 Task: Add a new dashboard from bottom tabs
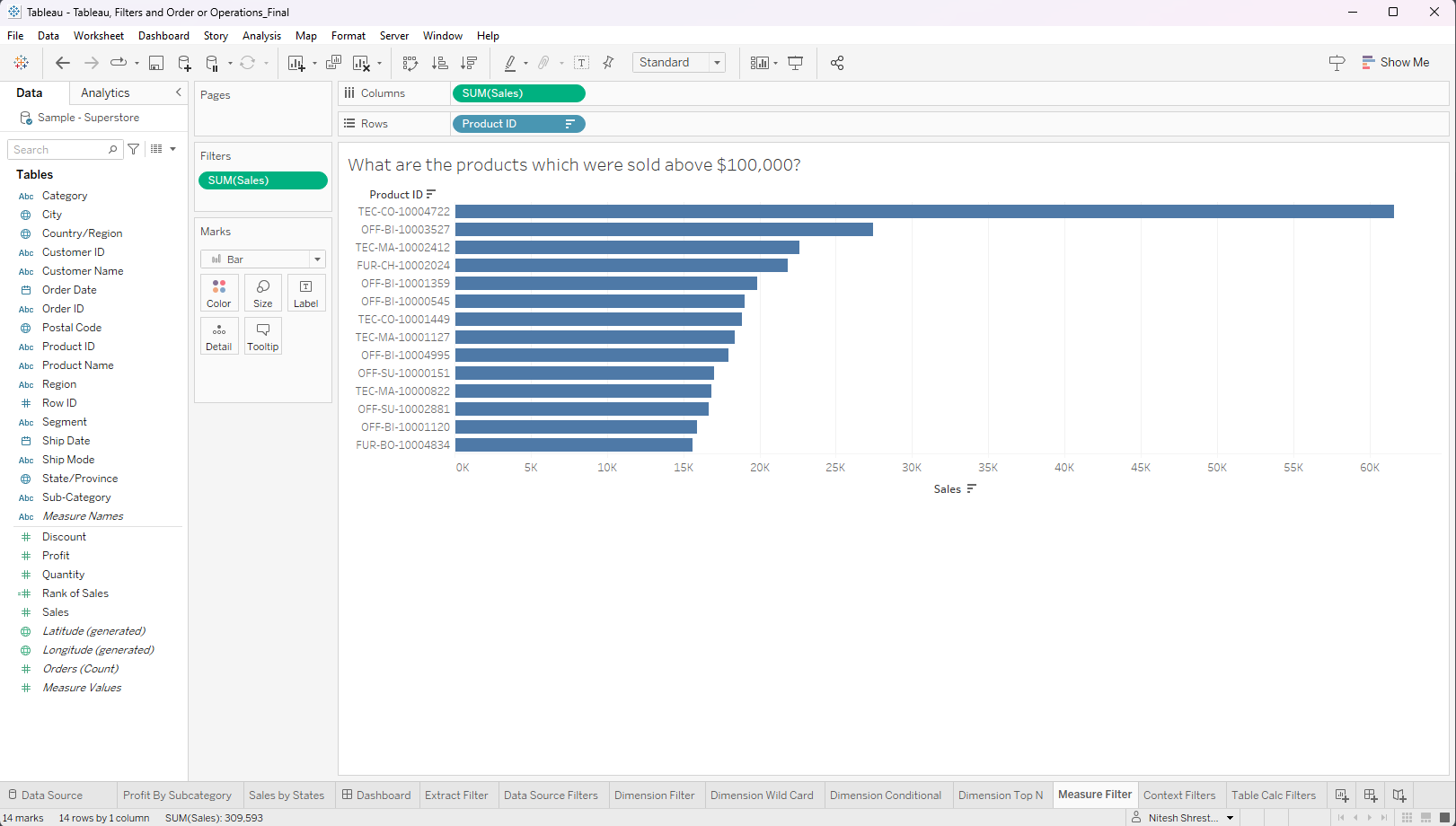[x=1370, y=795]
